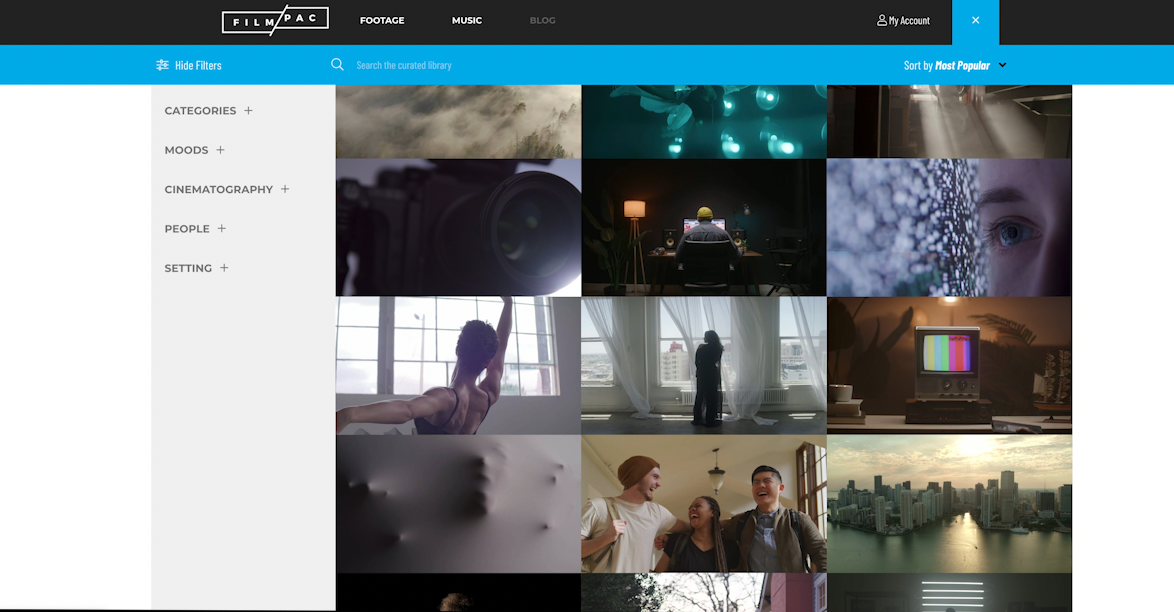Image resolution: width=1174 pixels, height=612 pixels.
Task: Click the filter sliders icon beside Hide Filters
Action: click(162, 64)
